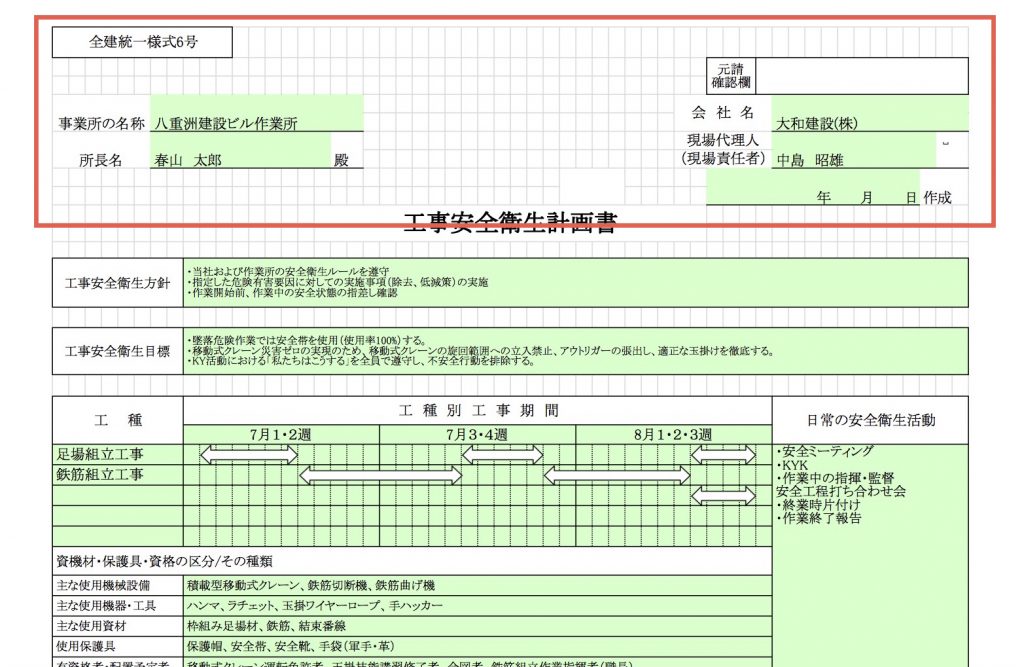Click the 主な使用資材 row label
The image size is (1024, 667).
tap(118, 626)
